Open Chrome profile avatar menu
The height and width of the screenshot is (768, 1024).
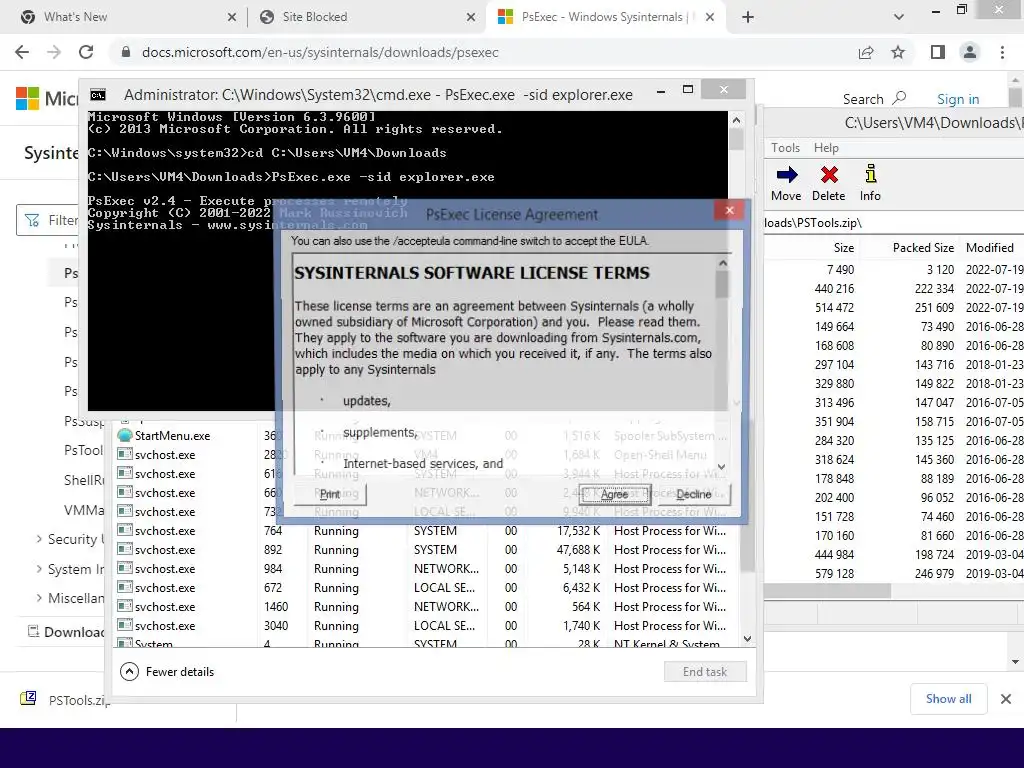[970, 52]
